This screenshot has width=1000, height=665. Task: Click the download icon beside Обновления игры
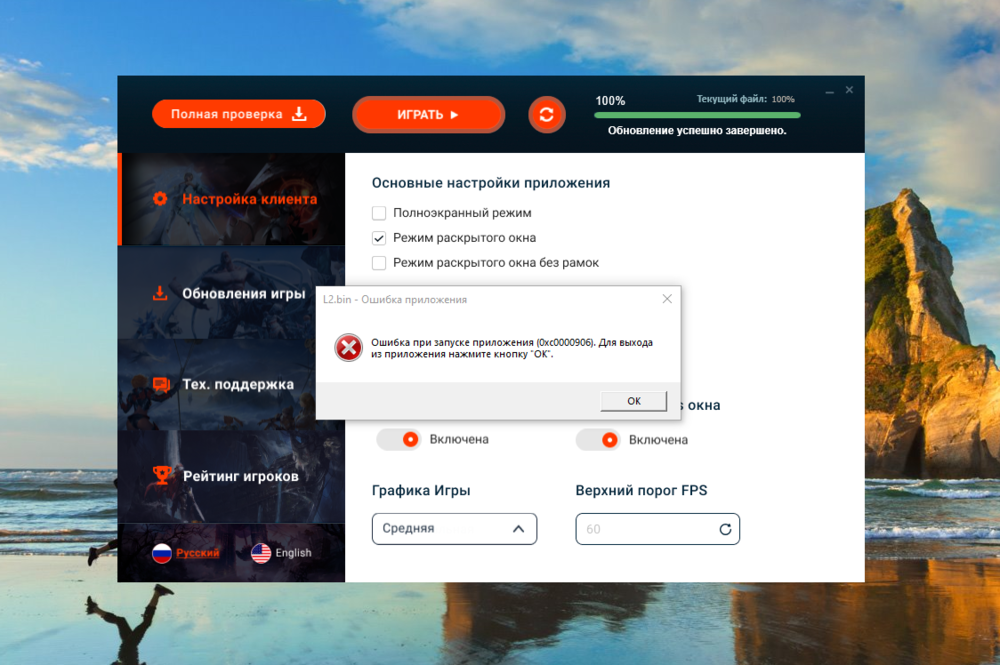click(x=160, y=294)
